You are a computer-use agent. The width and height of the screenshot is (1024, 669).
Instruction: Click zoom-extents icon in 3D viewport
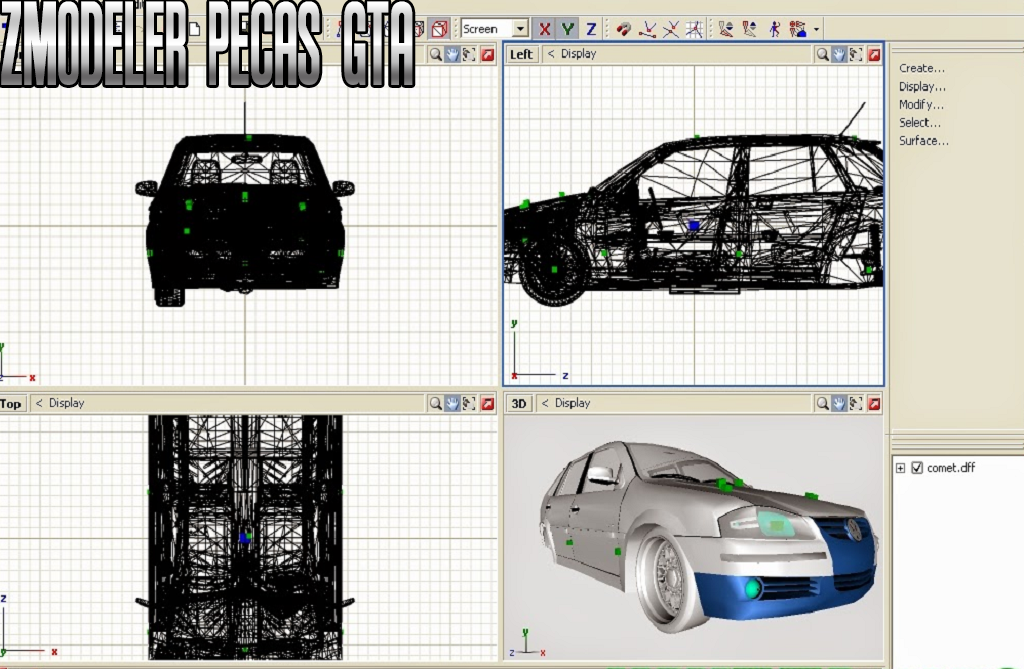coord(856,404)
